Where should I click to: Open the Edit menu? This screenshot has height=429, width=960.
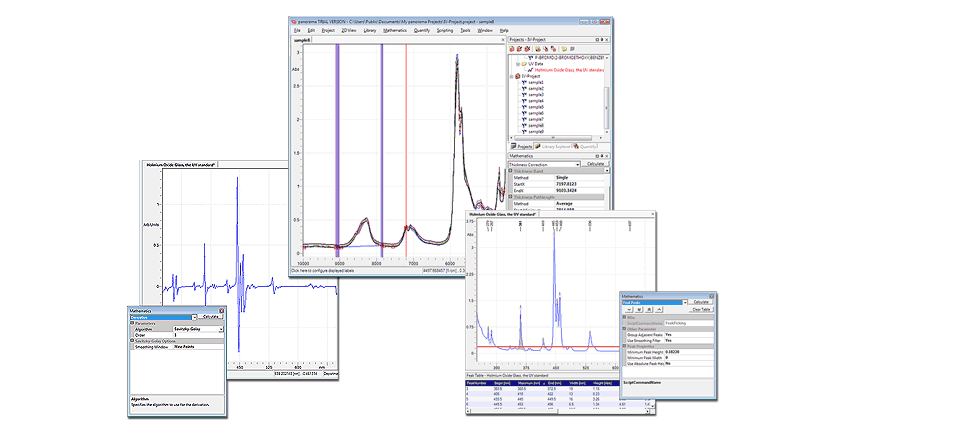[312, 30]
